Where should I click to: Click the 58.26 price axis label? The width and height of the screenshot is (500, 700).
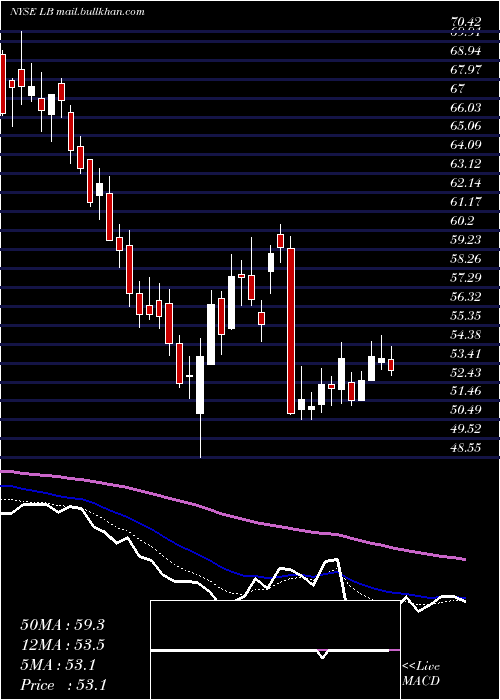(466, 258)
